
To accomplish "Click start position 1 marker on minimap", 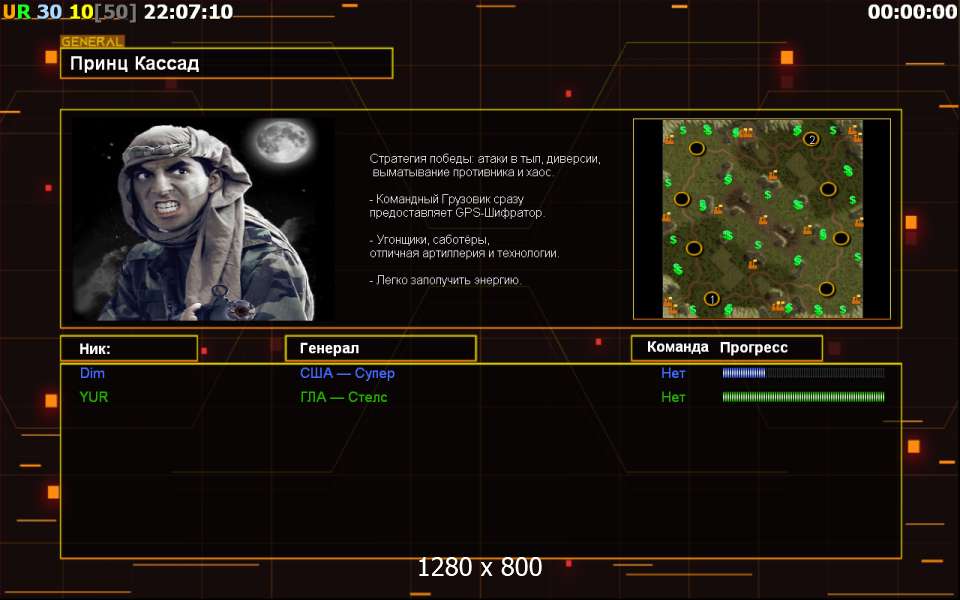I will tap(712, 298).
